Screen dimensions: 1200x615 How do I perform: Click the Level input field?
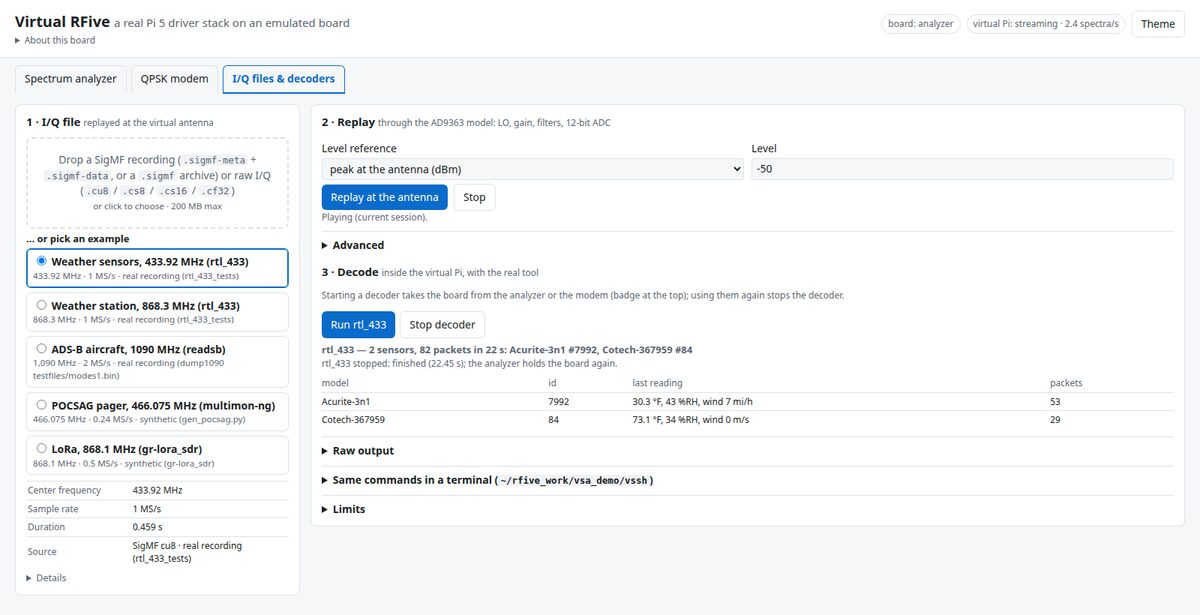coord(962,169)
